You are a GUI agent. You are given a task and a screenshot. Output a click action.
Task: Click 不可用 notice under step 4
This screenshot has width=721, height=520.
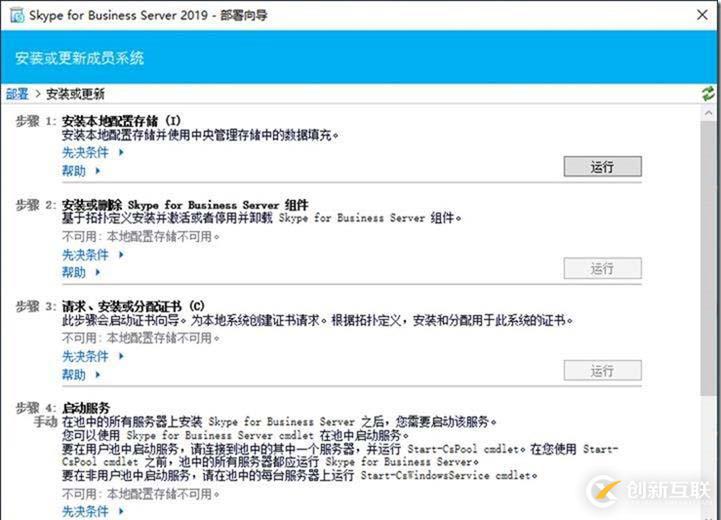141,494
